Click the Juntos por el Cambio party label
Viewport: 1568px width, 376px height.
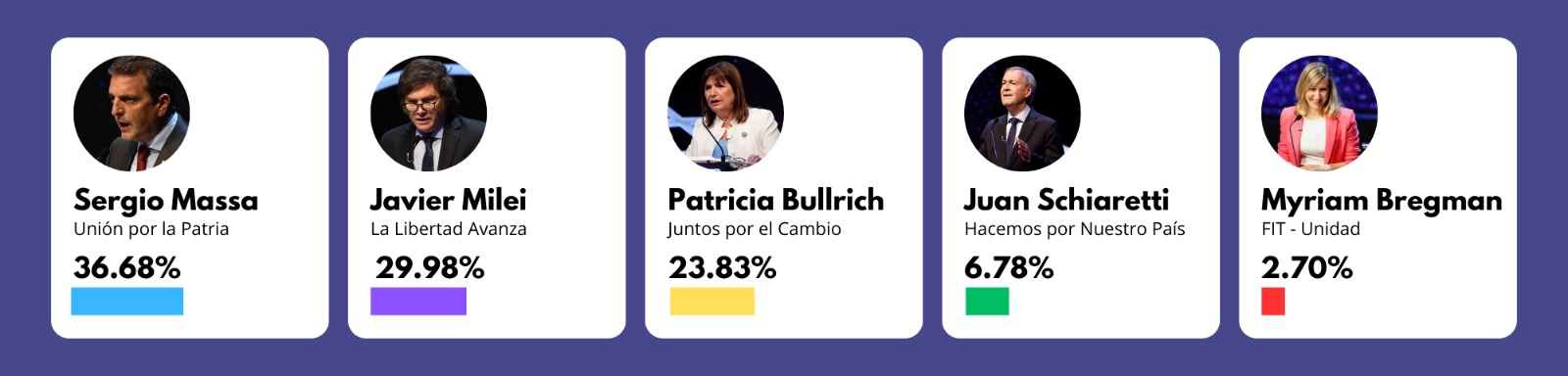pyautogui.click(x=755, y=229)
